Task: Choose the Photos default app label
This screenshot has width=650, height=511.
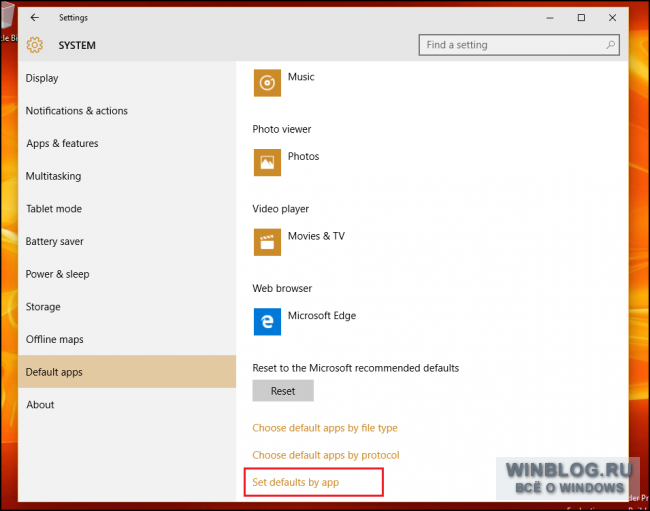Action: coord(303,156)
